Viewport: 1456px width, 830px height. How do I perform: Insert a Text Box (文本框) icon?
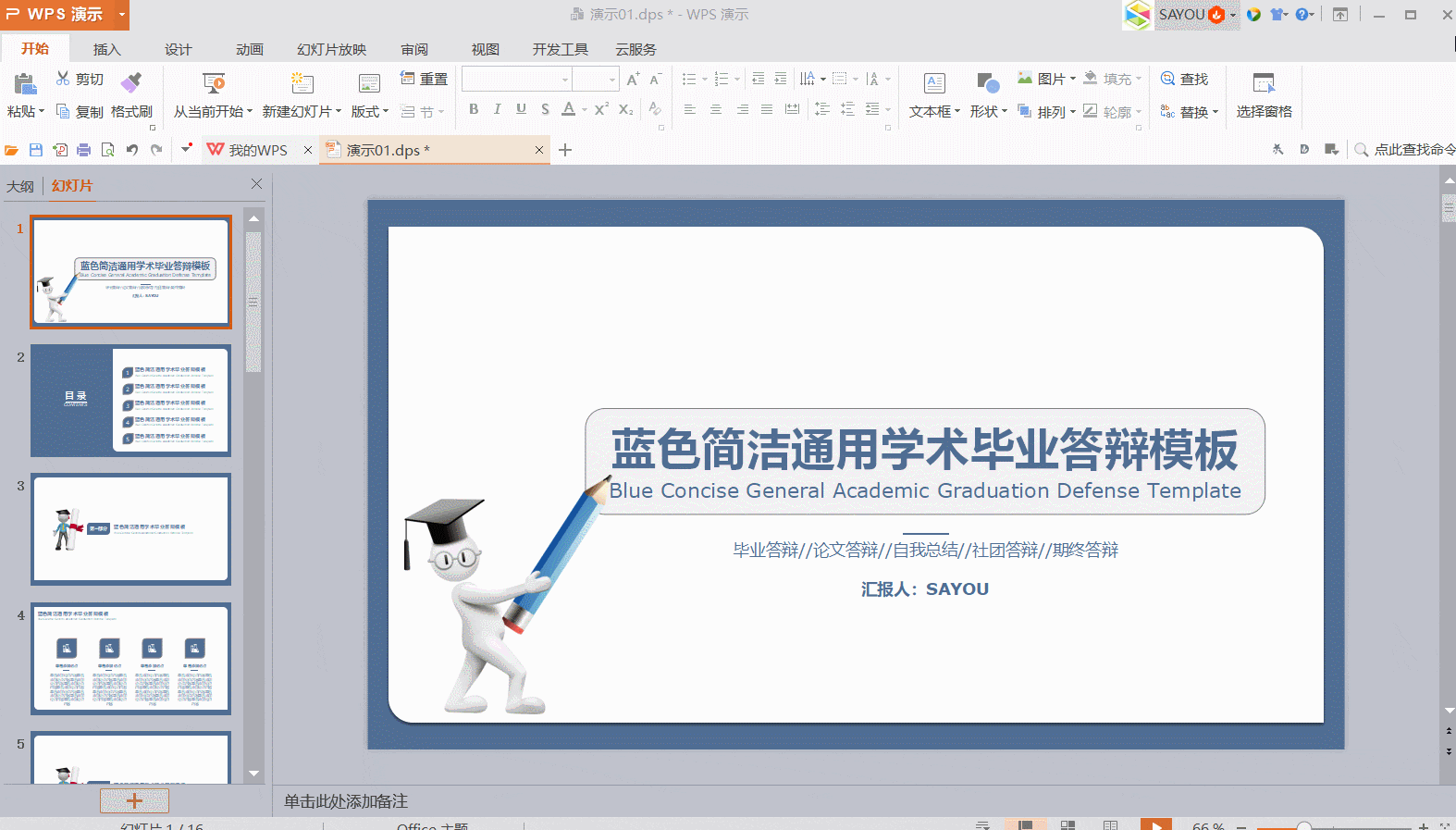[934, 83]
